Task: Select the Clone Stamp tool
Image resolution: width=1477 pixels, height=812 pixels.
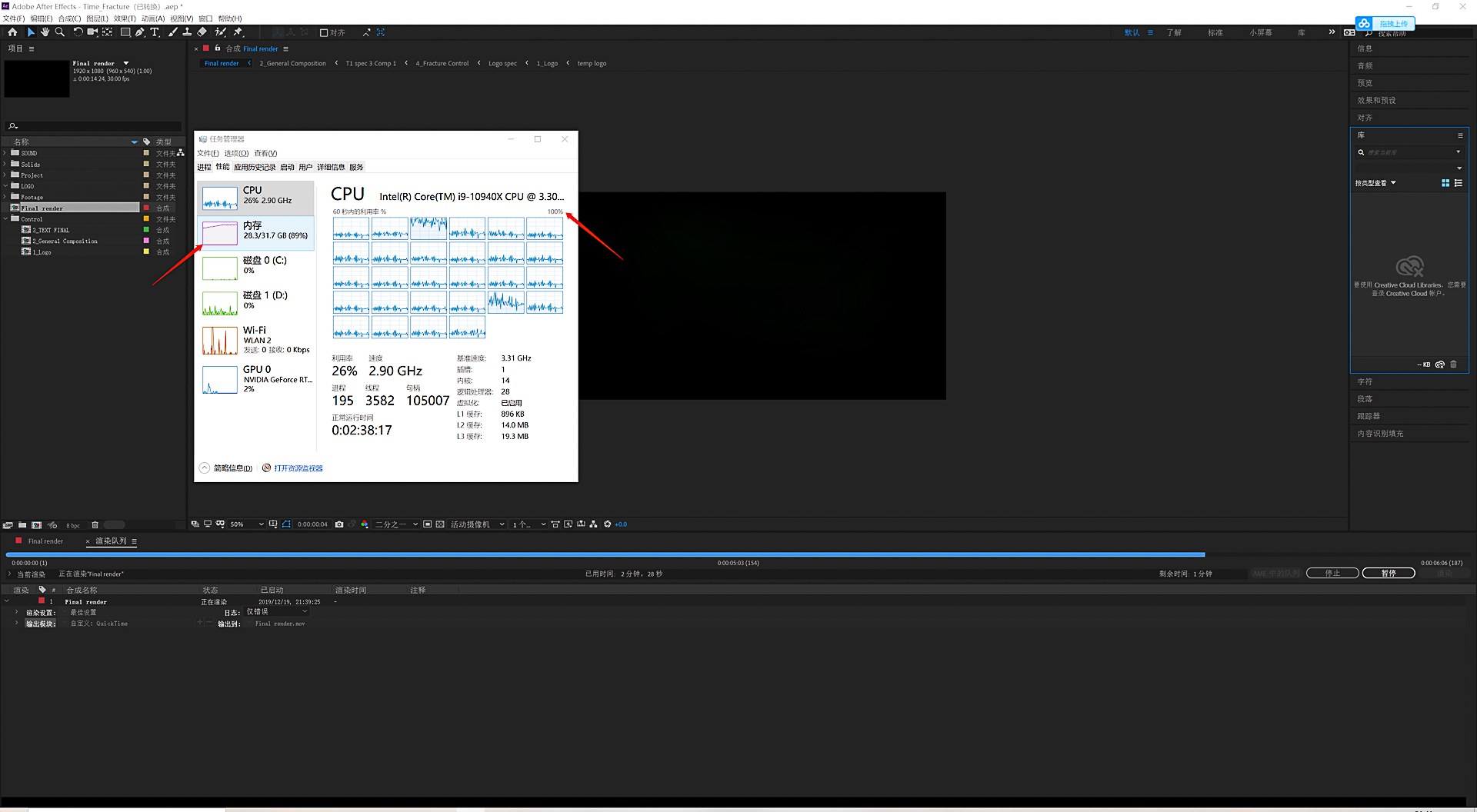Action: click(187, 32)
